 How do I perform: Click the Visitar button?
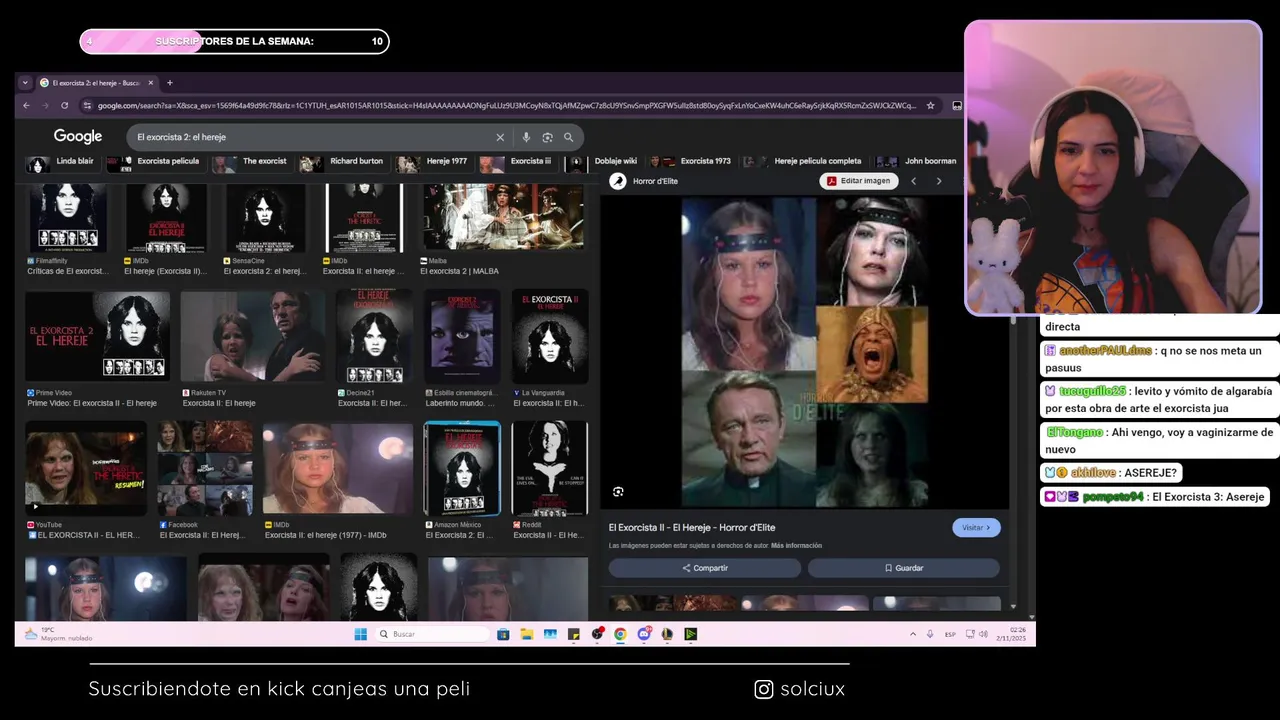pyautogui.click(x=976, y=527)
